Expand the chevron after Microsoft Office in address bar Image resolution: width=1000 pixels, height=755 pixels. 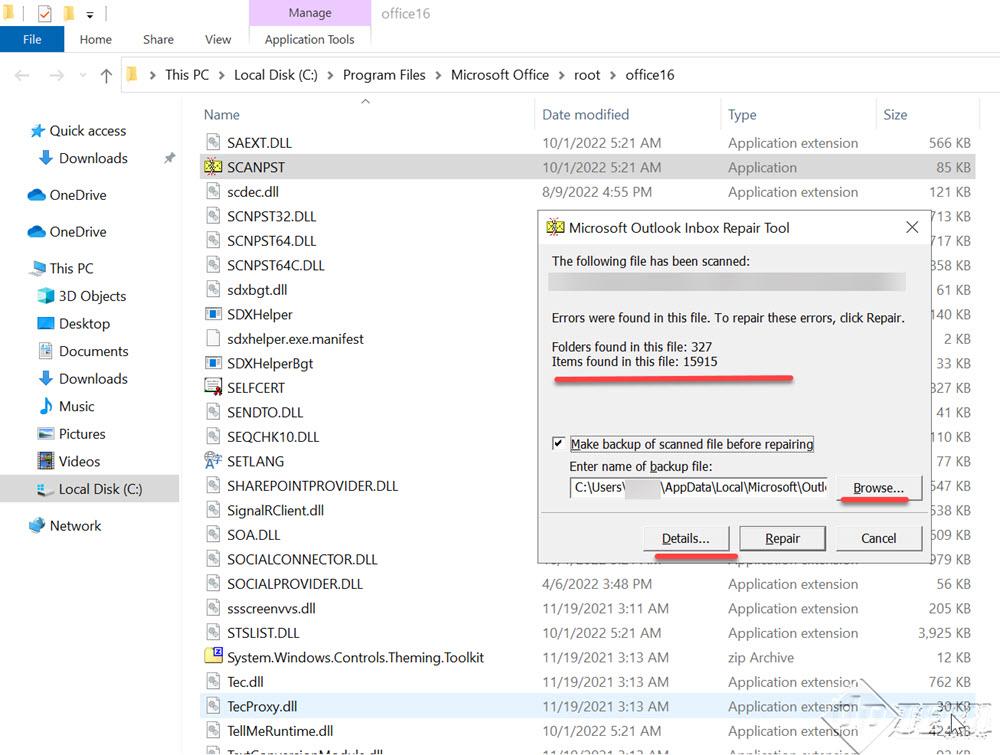[x=562, y=75]
